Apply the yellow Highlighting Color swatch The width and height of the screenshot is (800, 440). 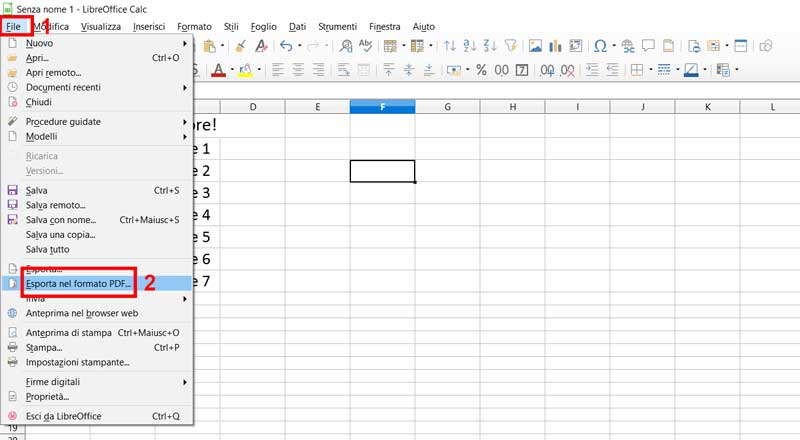(245, 70)
